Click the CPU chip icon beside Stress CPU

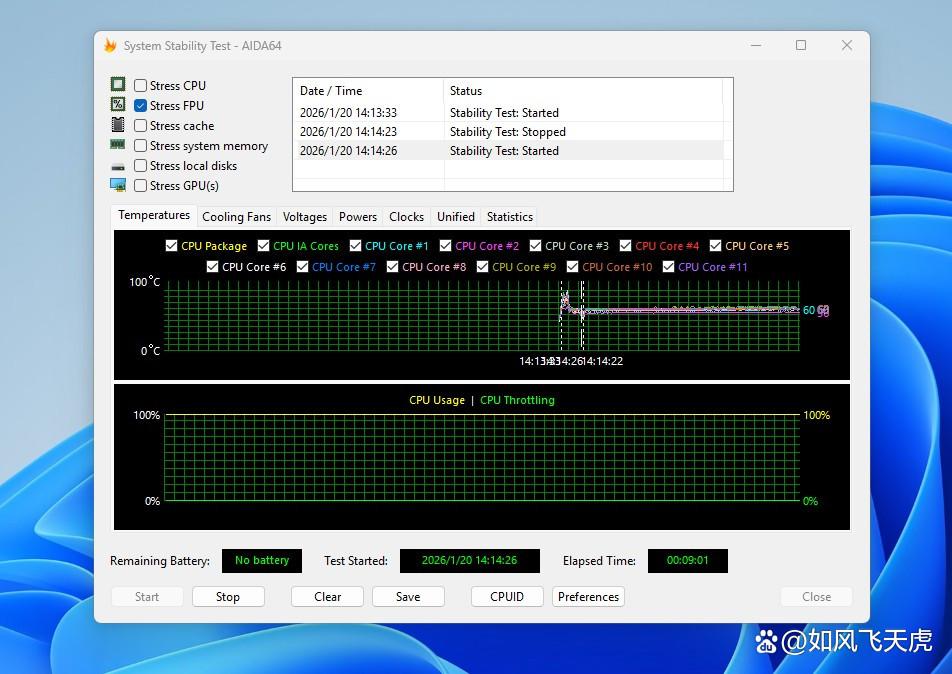click(x=118, y=84)
